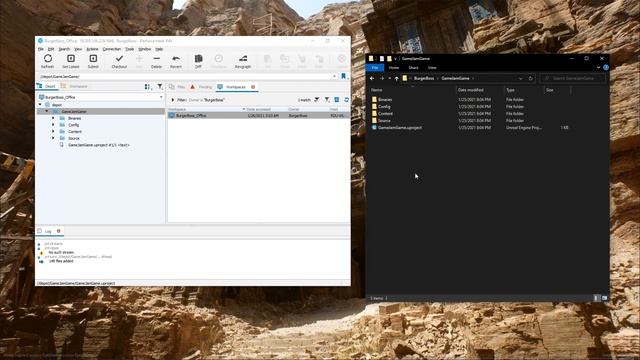
Task: Select the BurgerBoss_Office row in Workspaces list
Action: coord(258,116)
